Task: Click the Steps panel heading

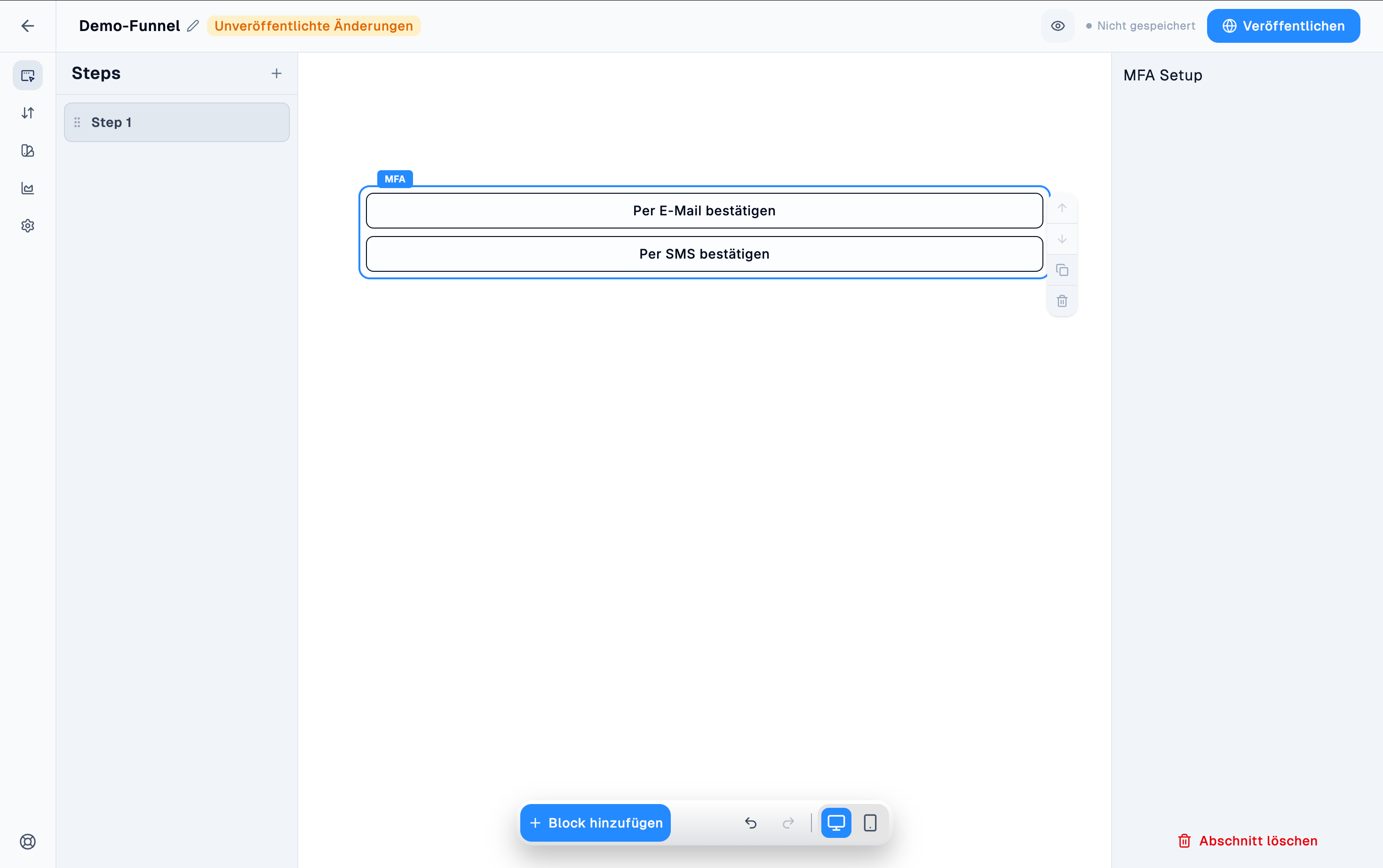Action: click(x=96, y=73)
